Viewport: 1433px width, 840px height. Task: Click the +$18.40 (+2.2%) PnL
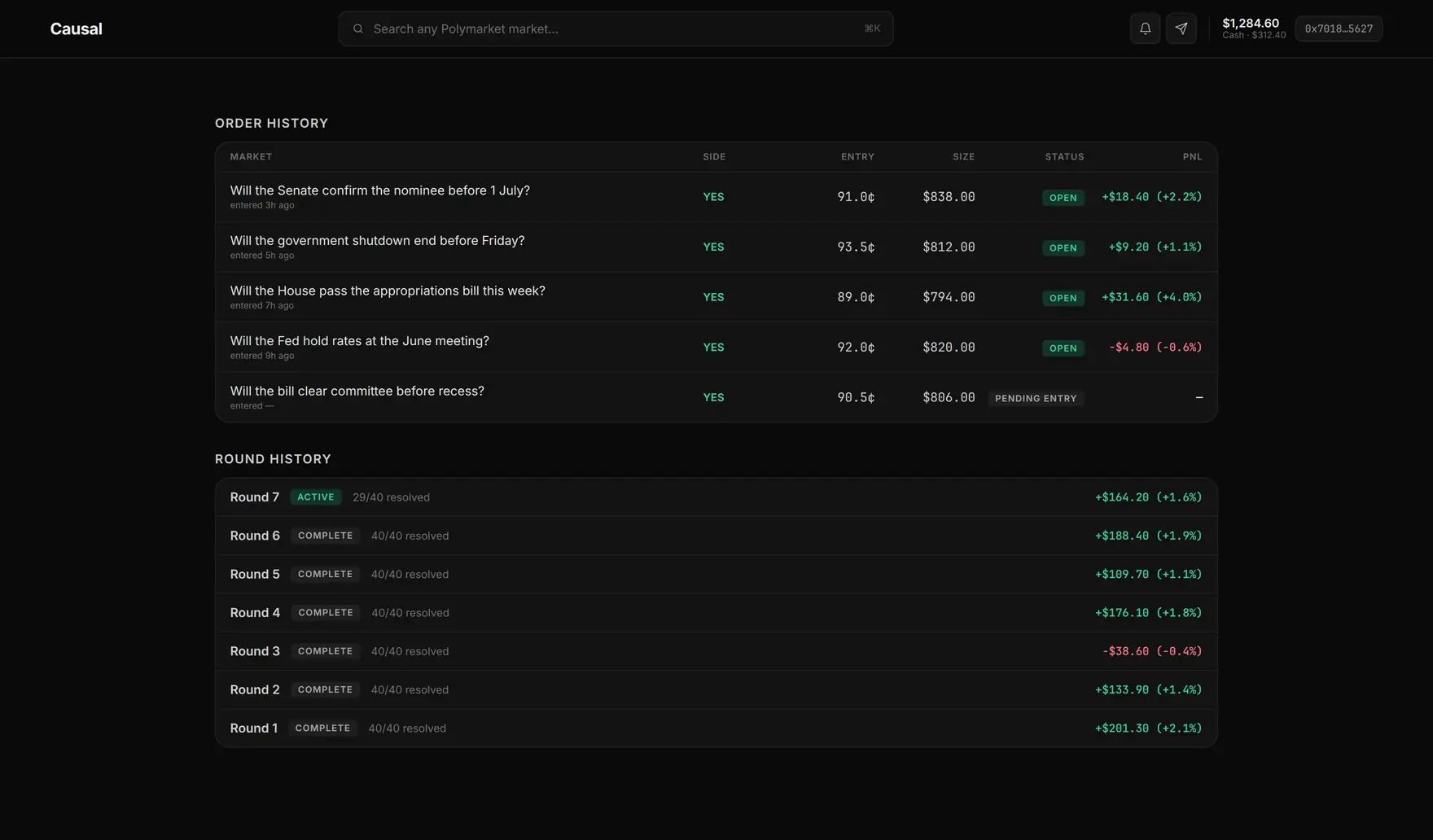(1151, 197)
